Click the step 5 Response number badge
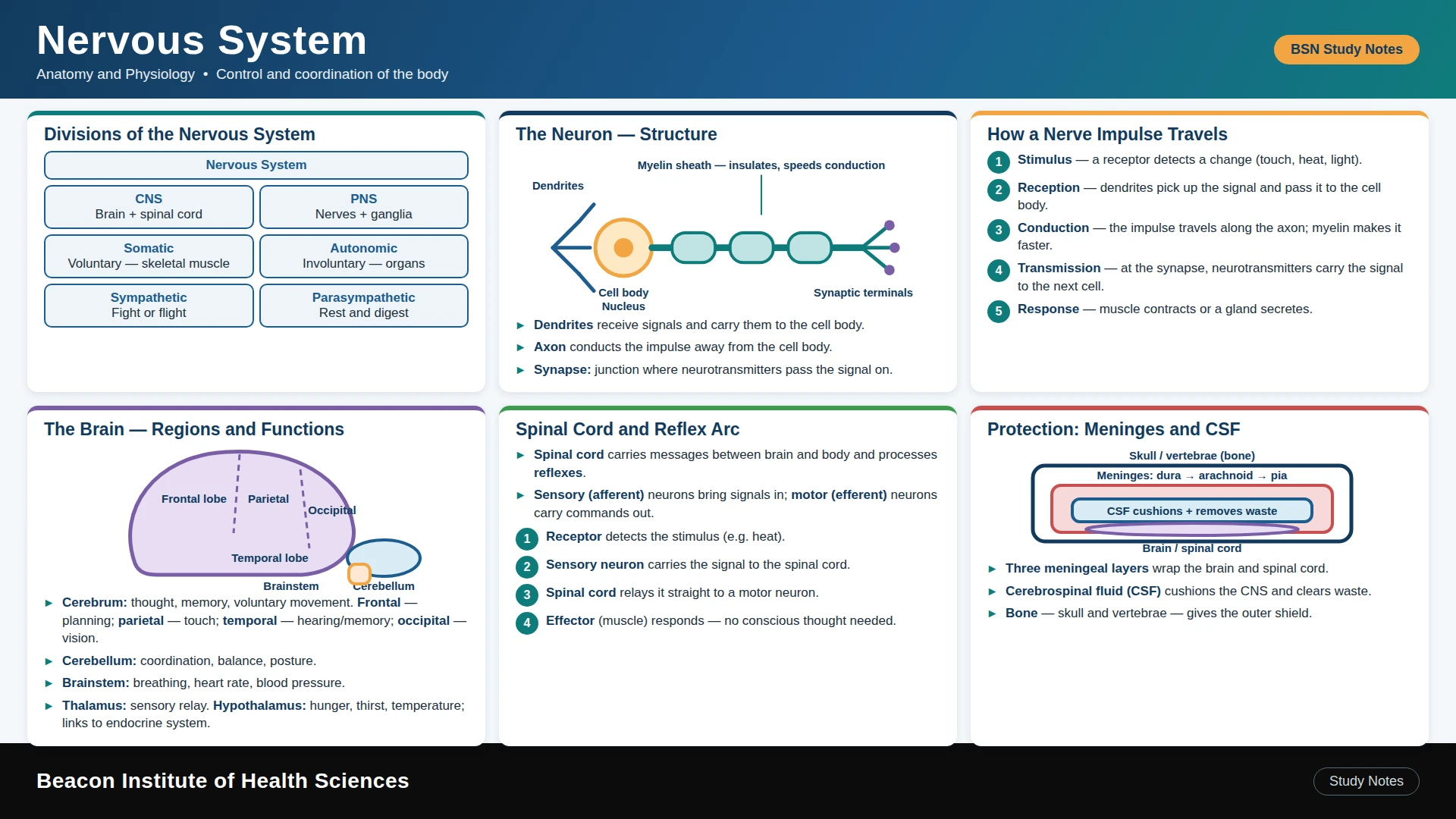Image resolution: width=1456 pixels, height=819 pixels. [x=999, y=311]
